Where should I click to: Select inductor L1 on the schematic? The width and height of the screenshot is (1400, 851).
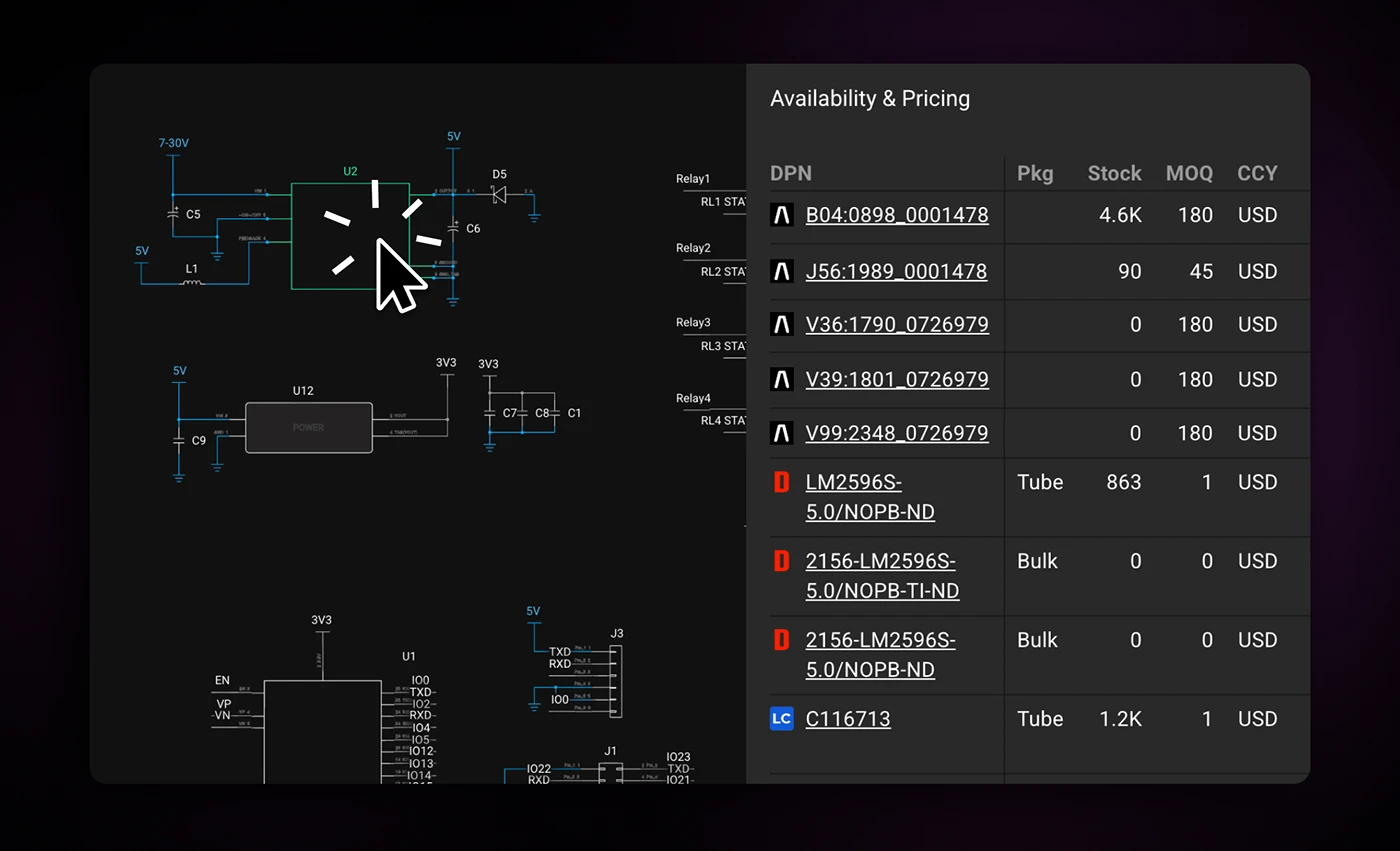[x=190, y=284]
